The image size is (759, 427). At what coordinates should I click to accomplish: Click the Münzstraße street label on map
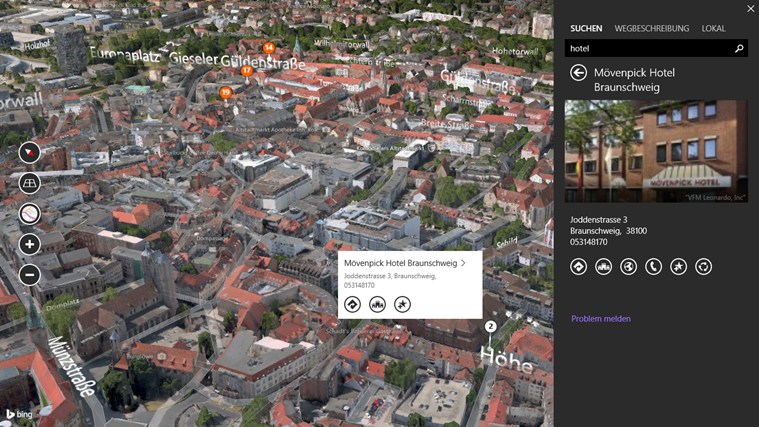72,366
